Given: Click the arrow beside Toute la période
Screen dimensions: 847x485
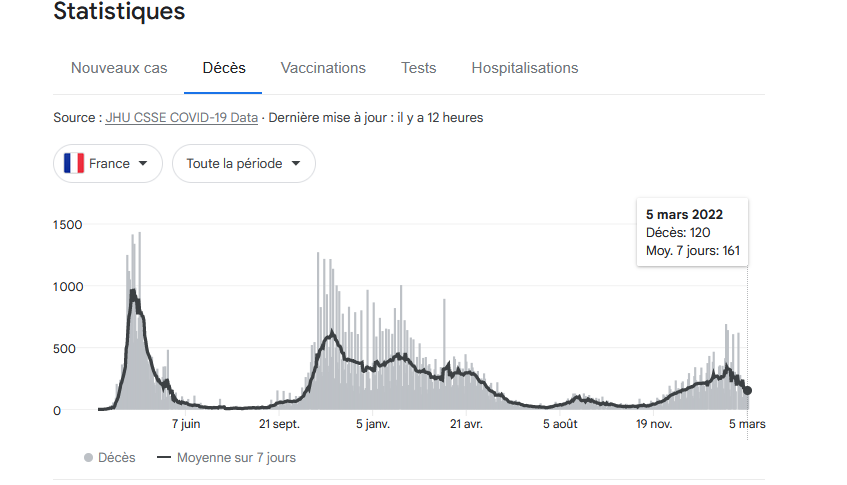Looking at the screenshot, I should [296, 164].
